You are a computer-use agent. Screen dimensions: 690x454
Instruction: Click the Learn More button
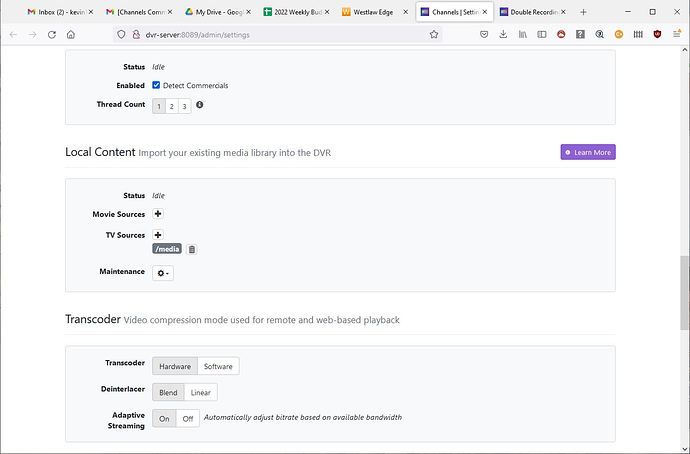click(588, 152)
